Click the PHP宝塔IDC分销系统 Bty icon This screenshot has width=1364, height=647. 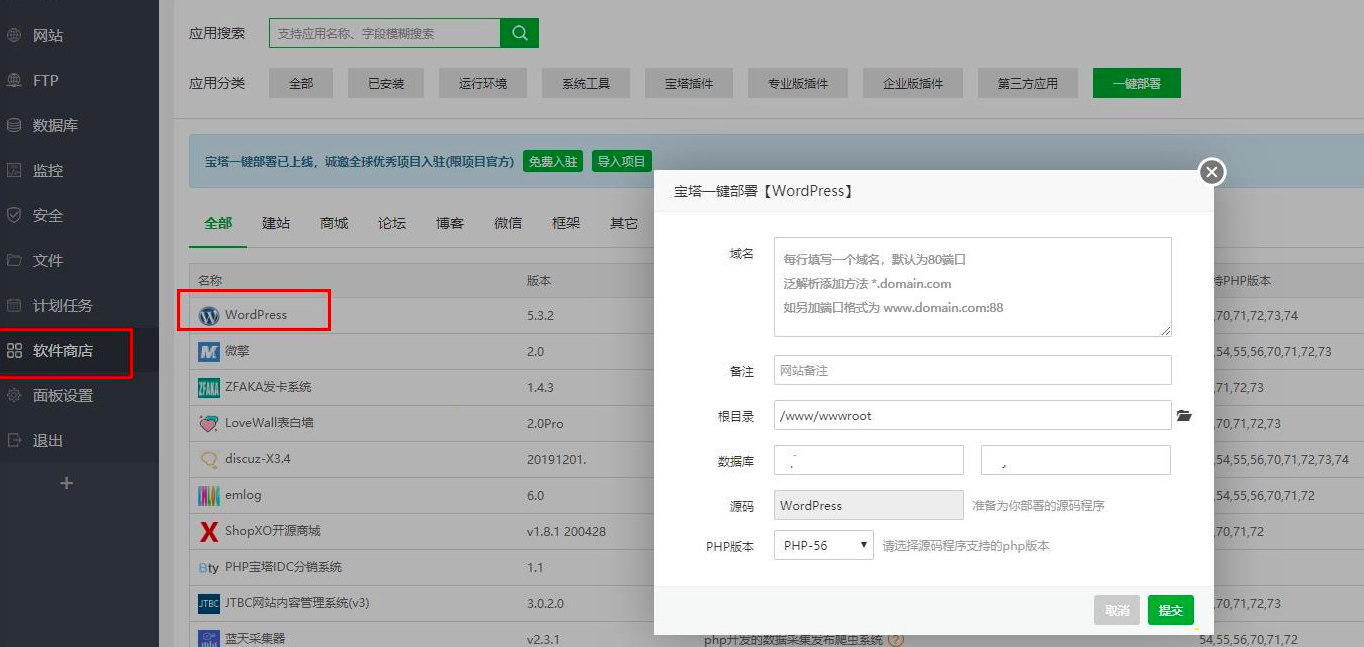(209, 567)
